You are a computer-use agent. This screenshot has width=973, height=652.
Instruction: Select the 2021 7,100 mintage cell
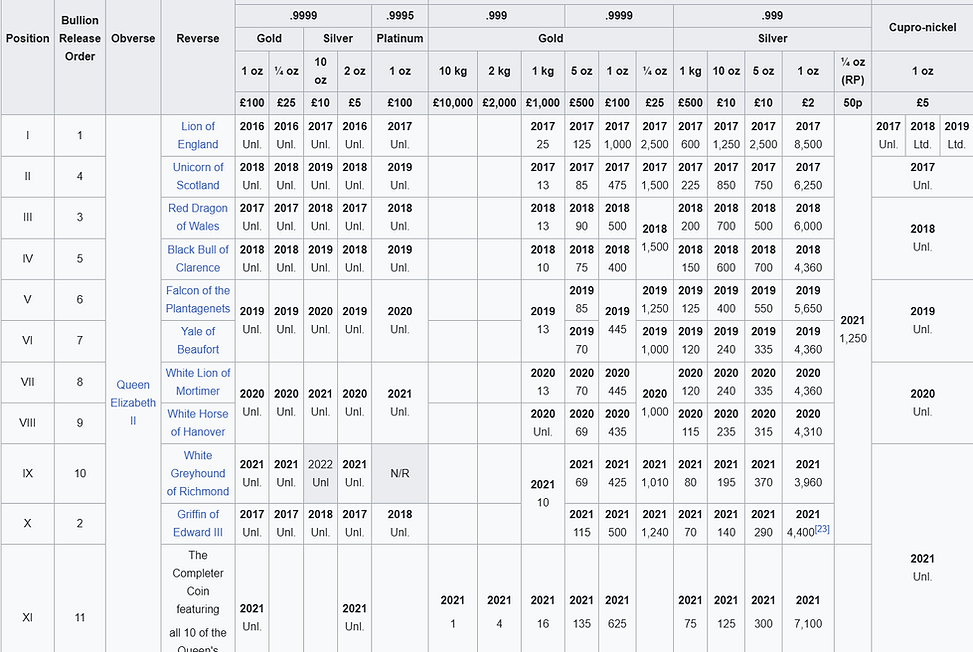[x=808, y=612]
